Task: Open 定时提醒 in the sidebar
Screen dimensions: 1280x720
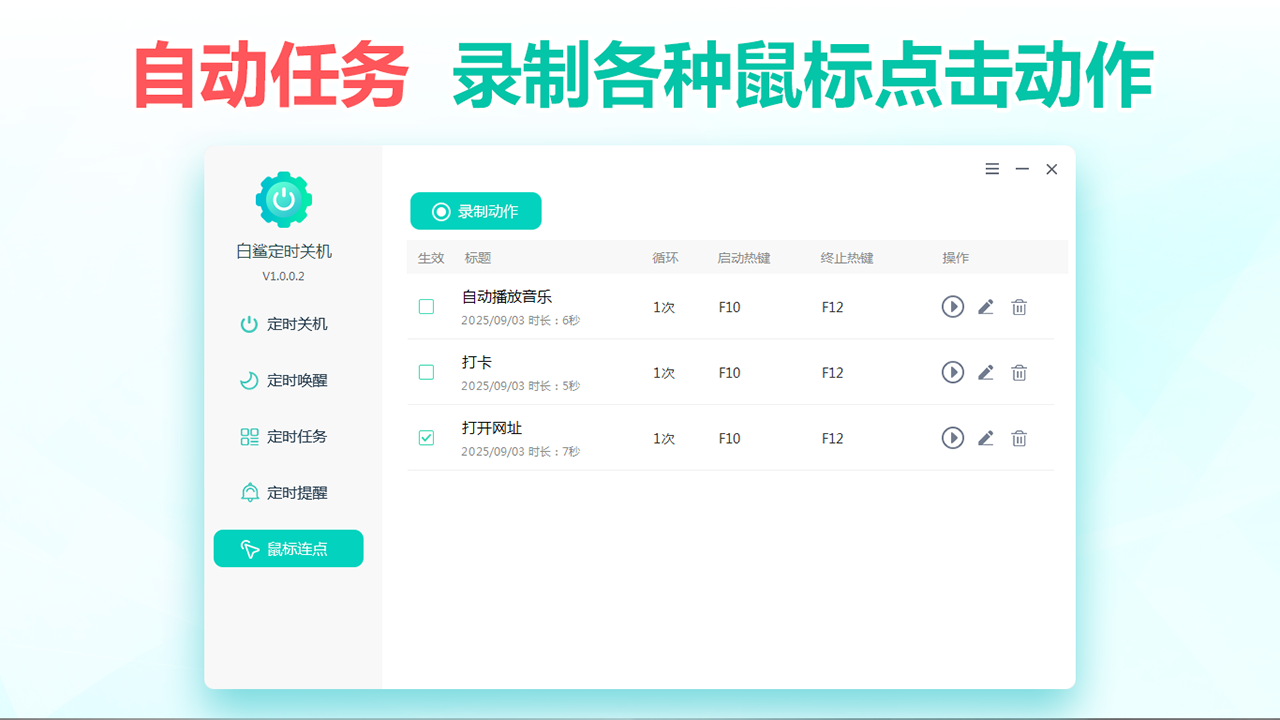Action: tap(285, 493)
